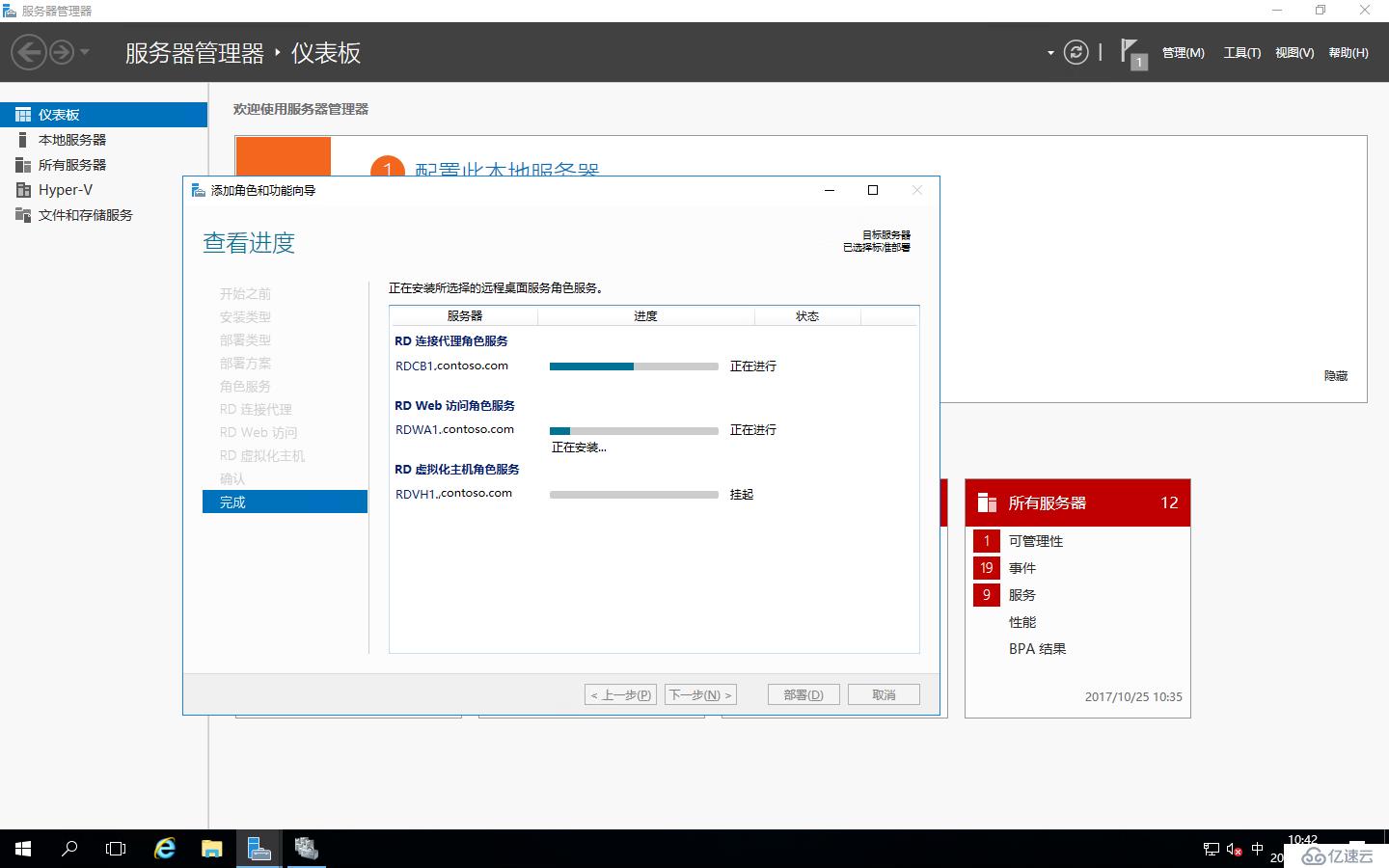Viewport: 1389px width, 868px height.
Task: Open Task View on taskbar
Action: pyautogui.click(x=116, y=849)
